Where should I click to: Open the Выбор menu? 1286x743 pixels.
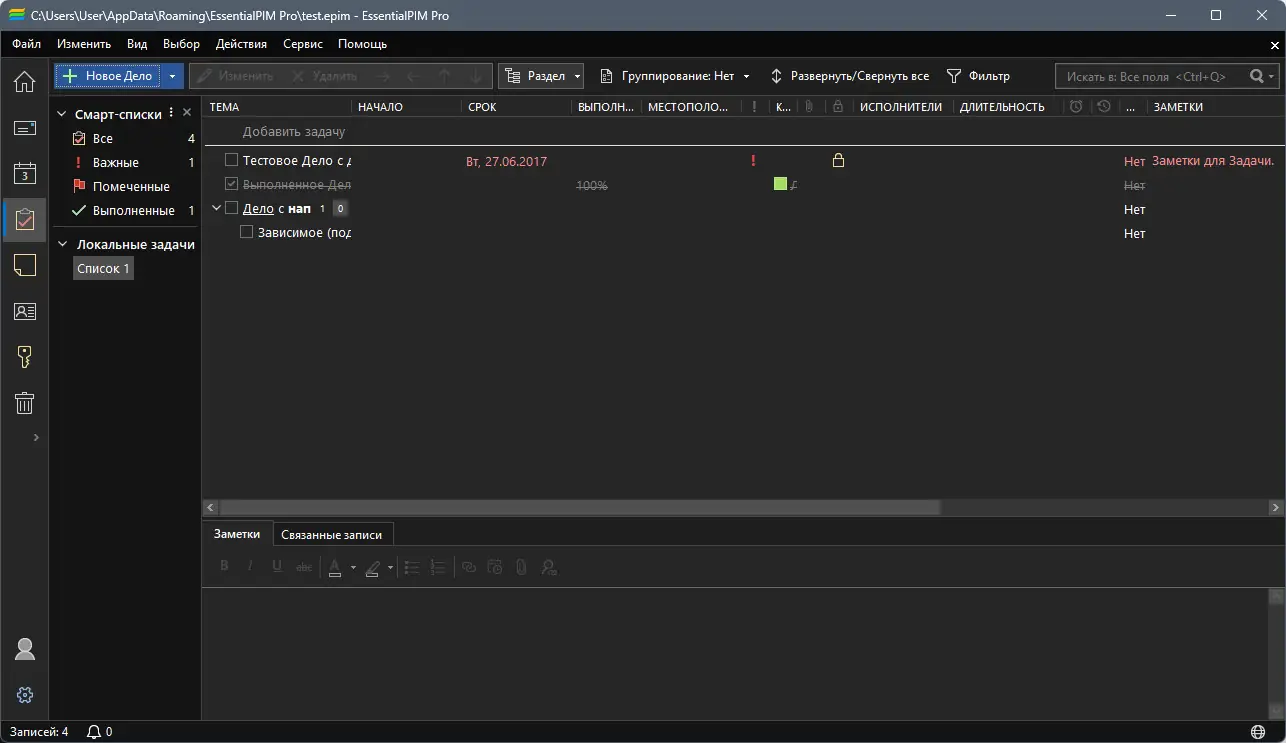[x=181, y=44]
